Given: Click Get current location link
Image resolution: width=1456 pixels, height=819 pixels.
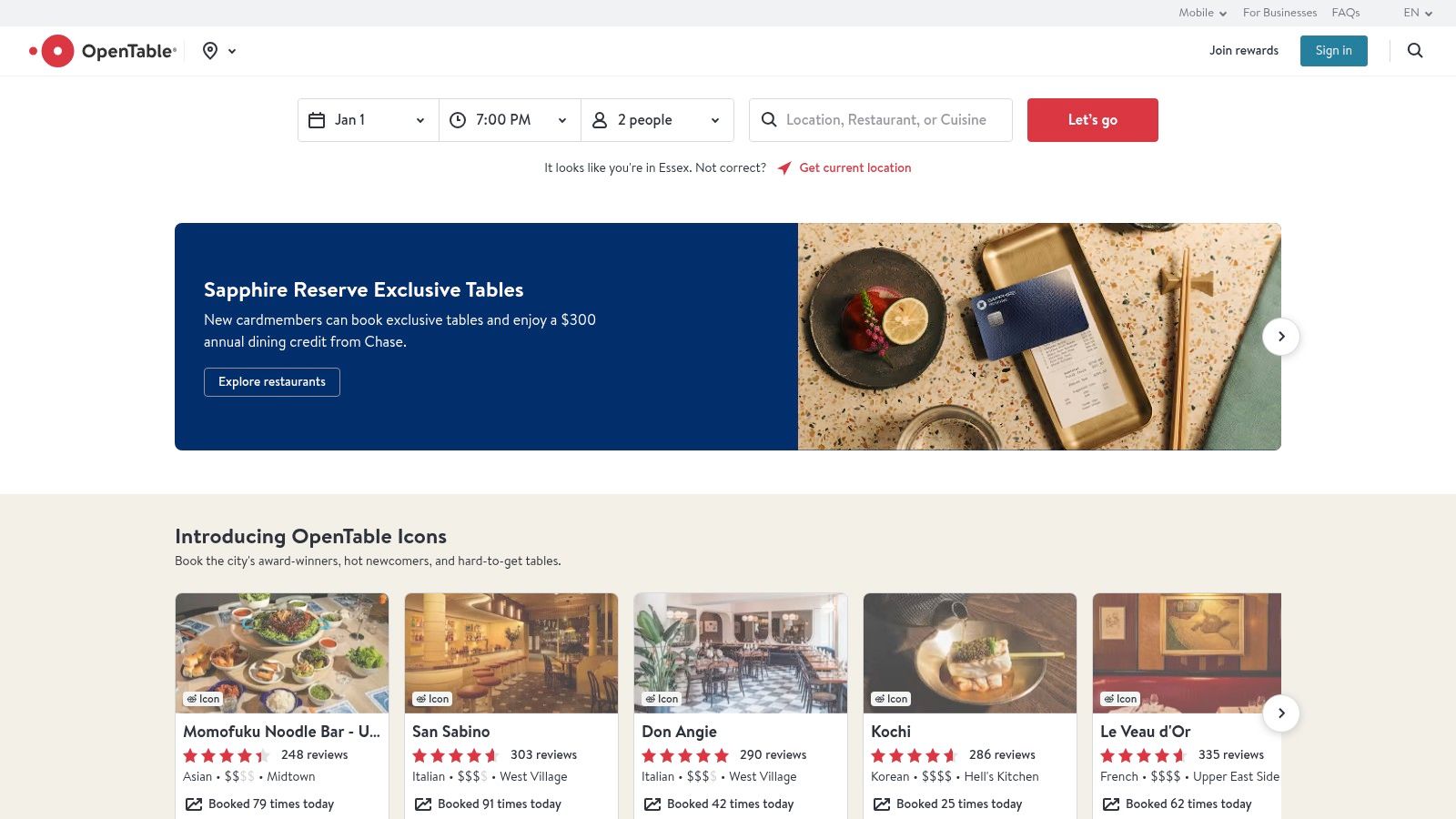Looking at the screenshot, I should 855,168.
